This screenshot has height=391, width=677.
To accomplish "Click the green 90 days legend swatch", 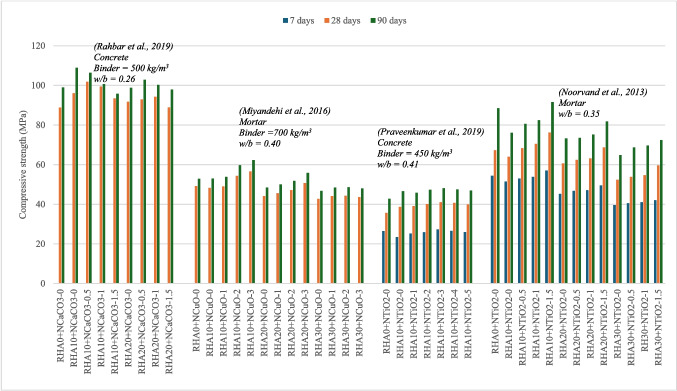I will (x=373, y=21).
